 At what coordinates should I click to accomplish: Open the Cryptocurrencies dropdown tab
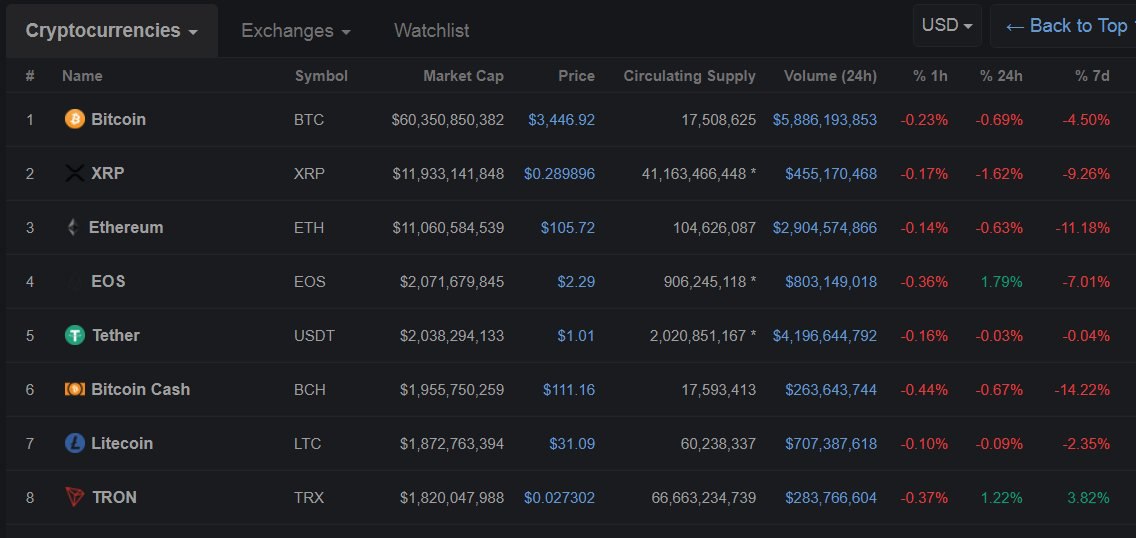click(x=112, y=30)
